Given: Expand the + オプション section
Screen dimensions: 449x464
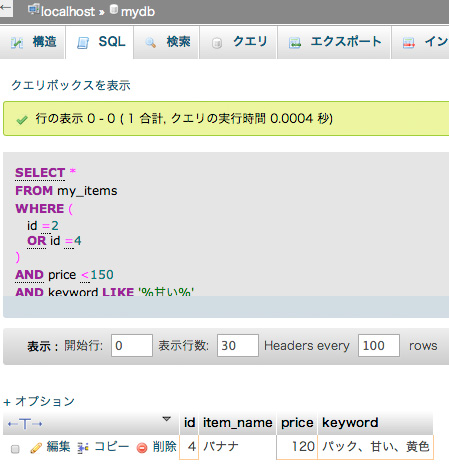Looking at the screenshot, I should tap(39, 401).
